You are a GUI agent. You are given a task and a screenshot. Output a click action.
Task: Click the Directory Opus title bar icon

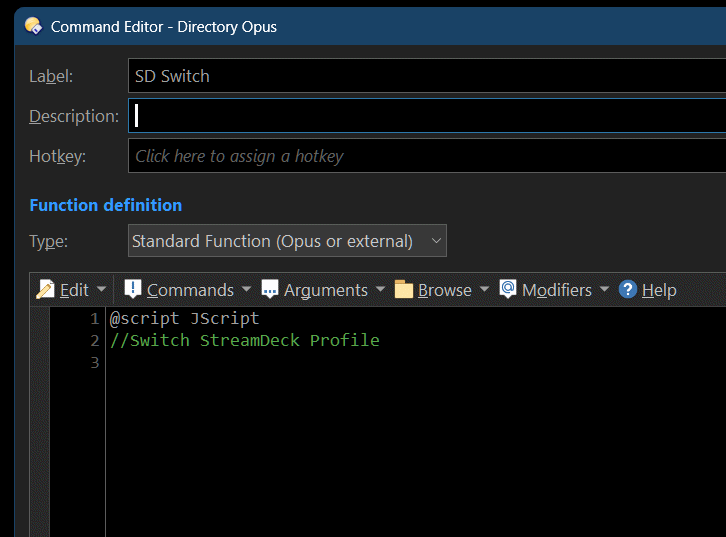click(x=33, y=26)
